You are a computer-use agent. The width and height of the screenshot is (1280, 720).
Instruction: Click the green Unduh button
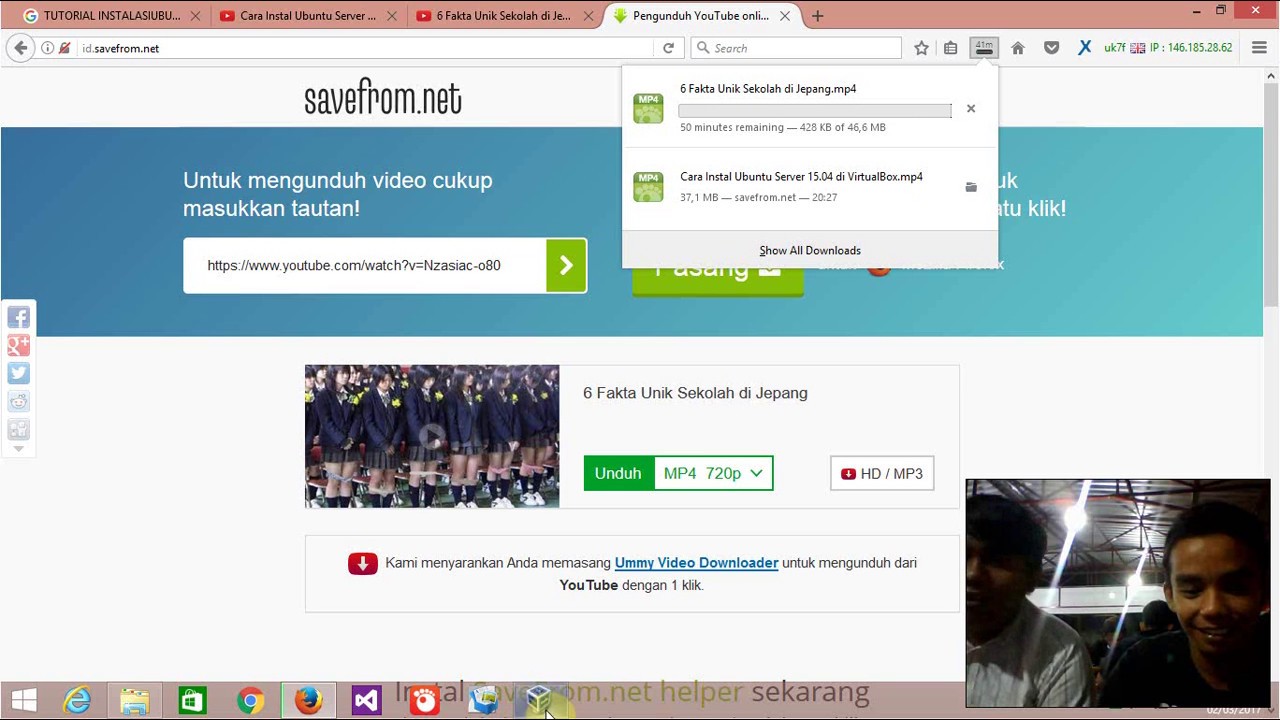pos(618,473)
